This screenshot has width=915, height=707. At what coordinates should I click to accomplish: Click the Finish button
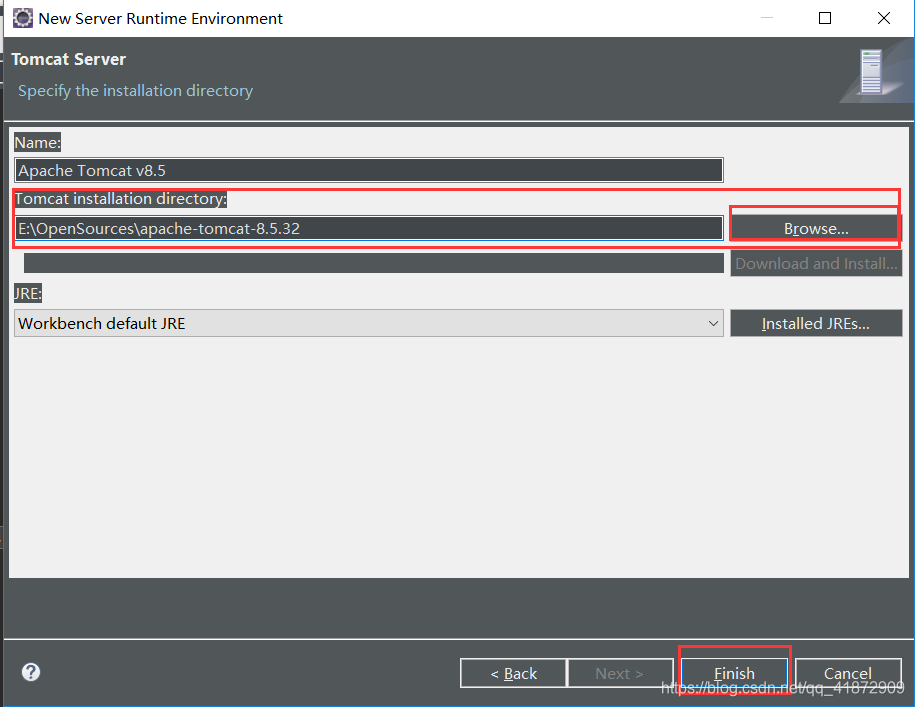735,673
